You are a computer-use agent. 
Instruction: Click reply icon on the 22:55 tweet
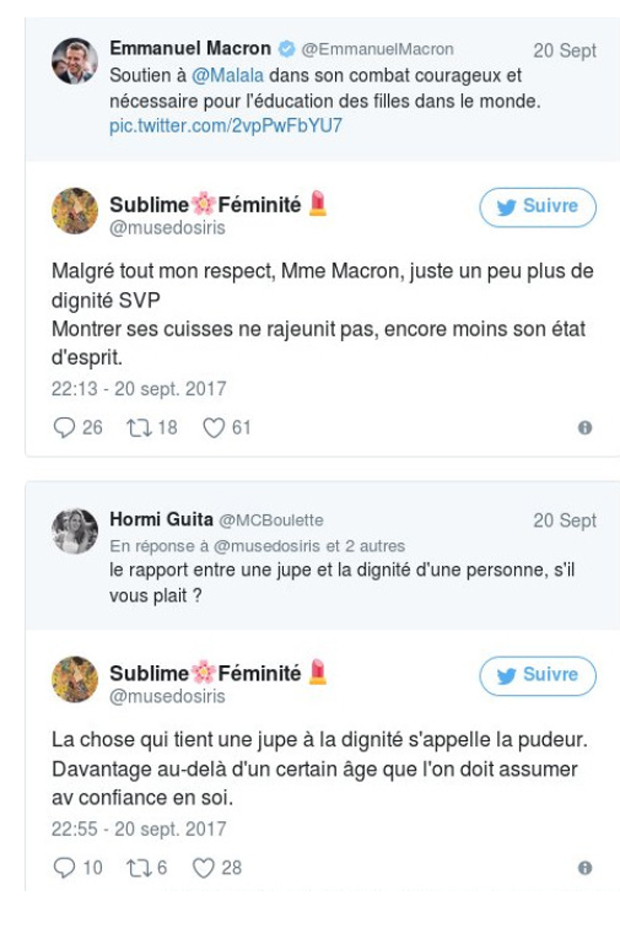click(65, 868)
